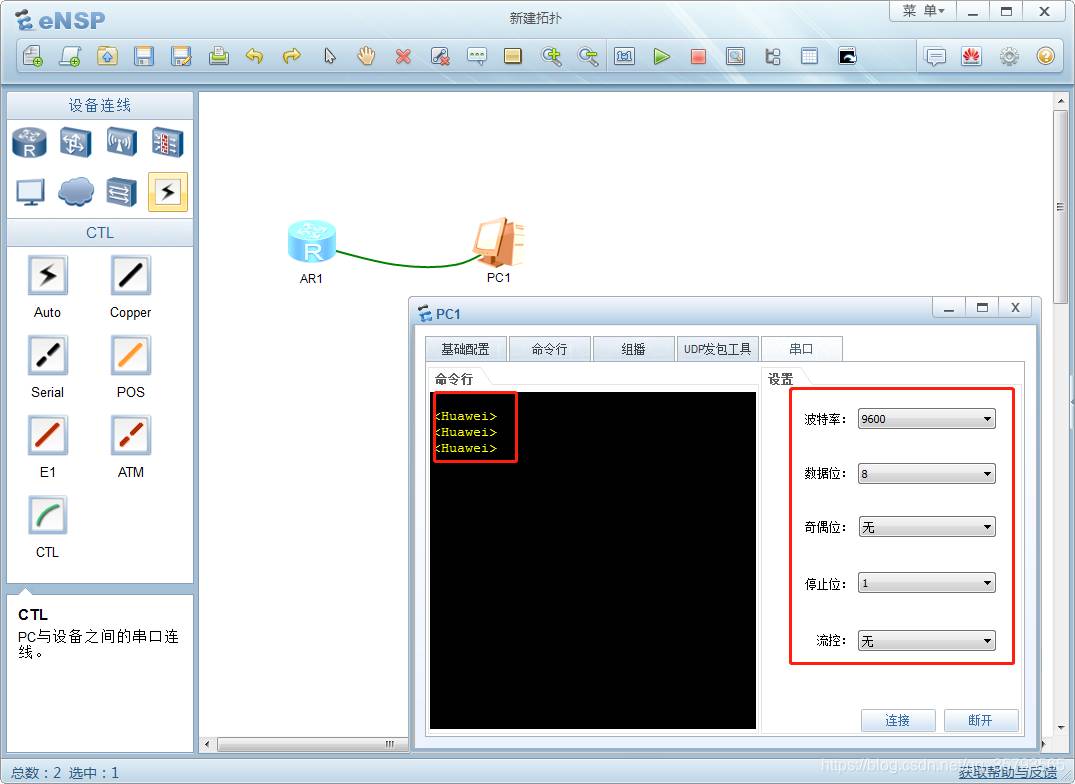Select the router device category icon
The height and width of the screenshot is (784, 1075).
click(29, 143)
